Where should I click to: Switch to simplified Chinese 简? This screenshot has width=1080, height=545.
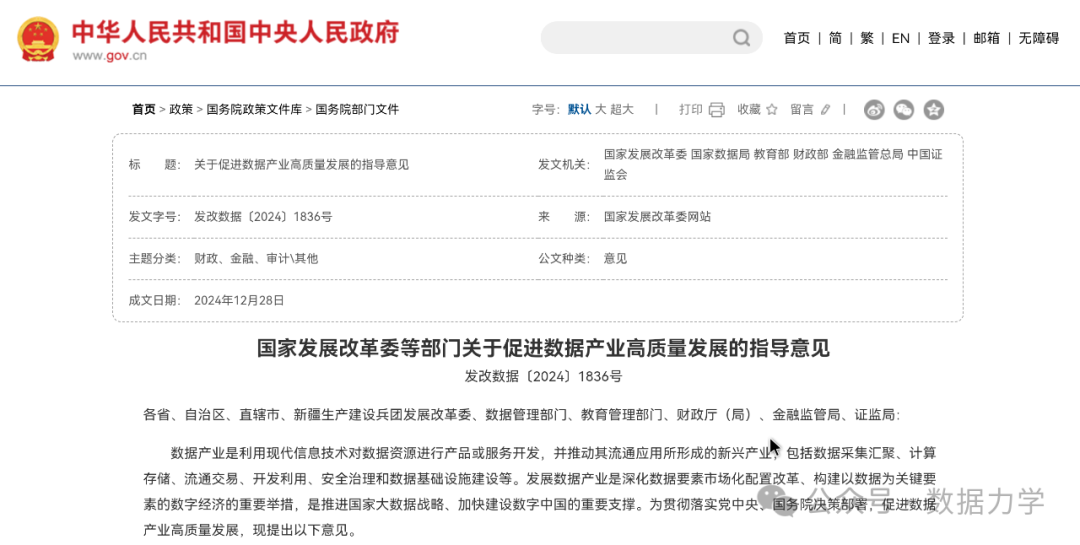835,39
